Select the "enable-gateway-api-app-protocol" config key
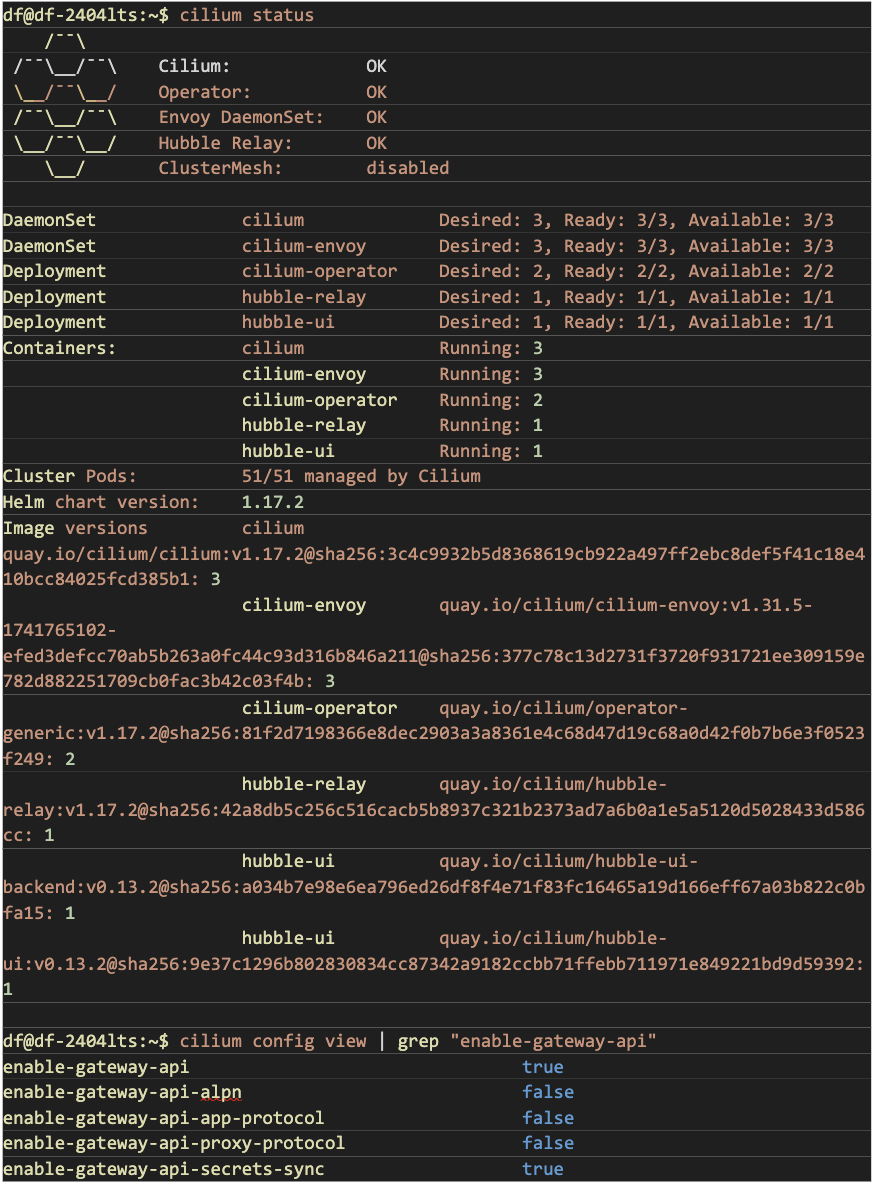Image resolution: width=874 pixels, height=1186 pixels. (163, 1118)
